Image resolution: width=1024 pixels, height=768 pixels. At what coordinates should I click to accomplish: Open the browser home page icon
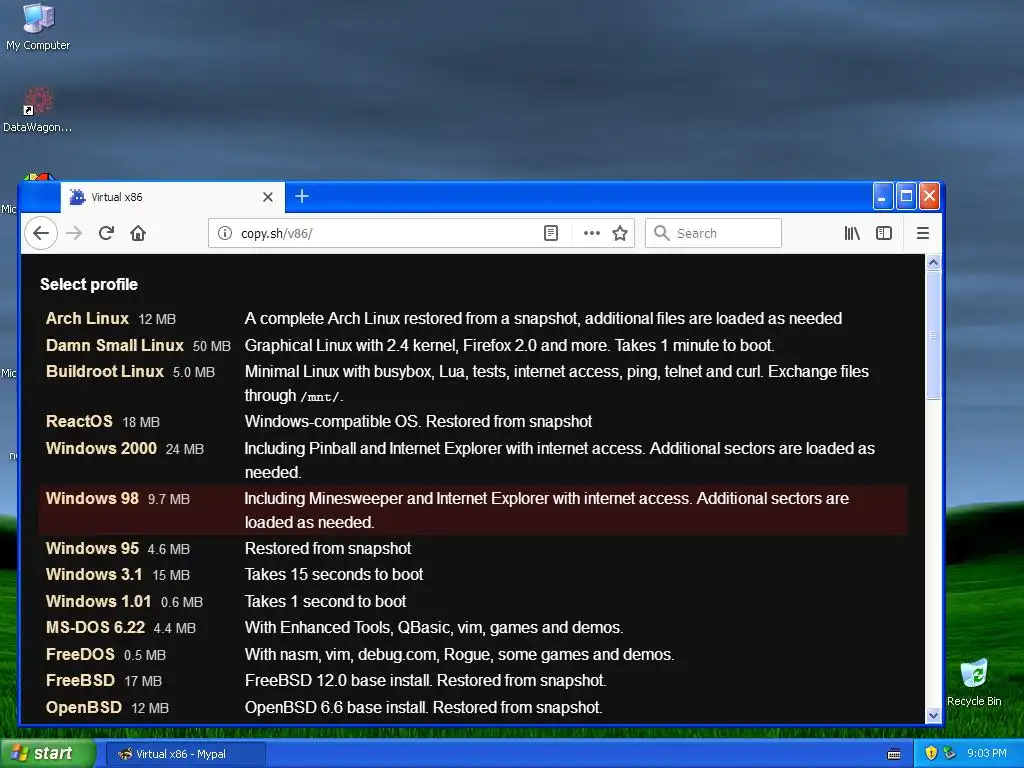click(x=138, y=233)
